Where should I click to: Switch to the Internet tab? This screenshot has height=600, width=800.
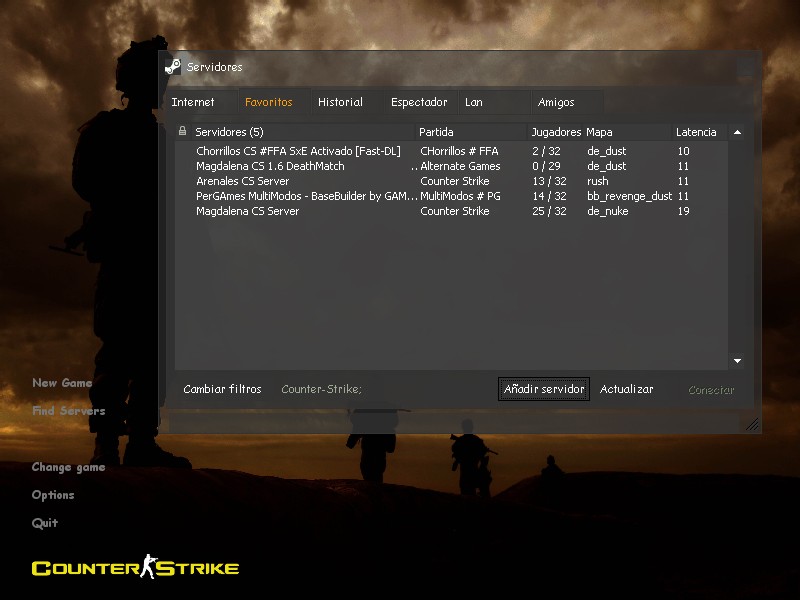[196, 102]
